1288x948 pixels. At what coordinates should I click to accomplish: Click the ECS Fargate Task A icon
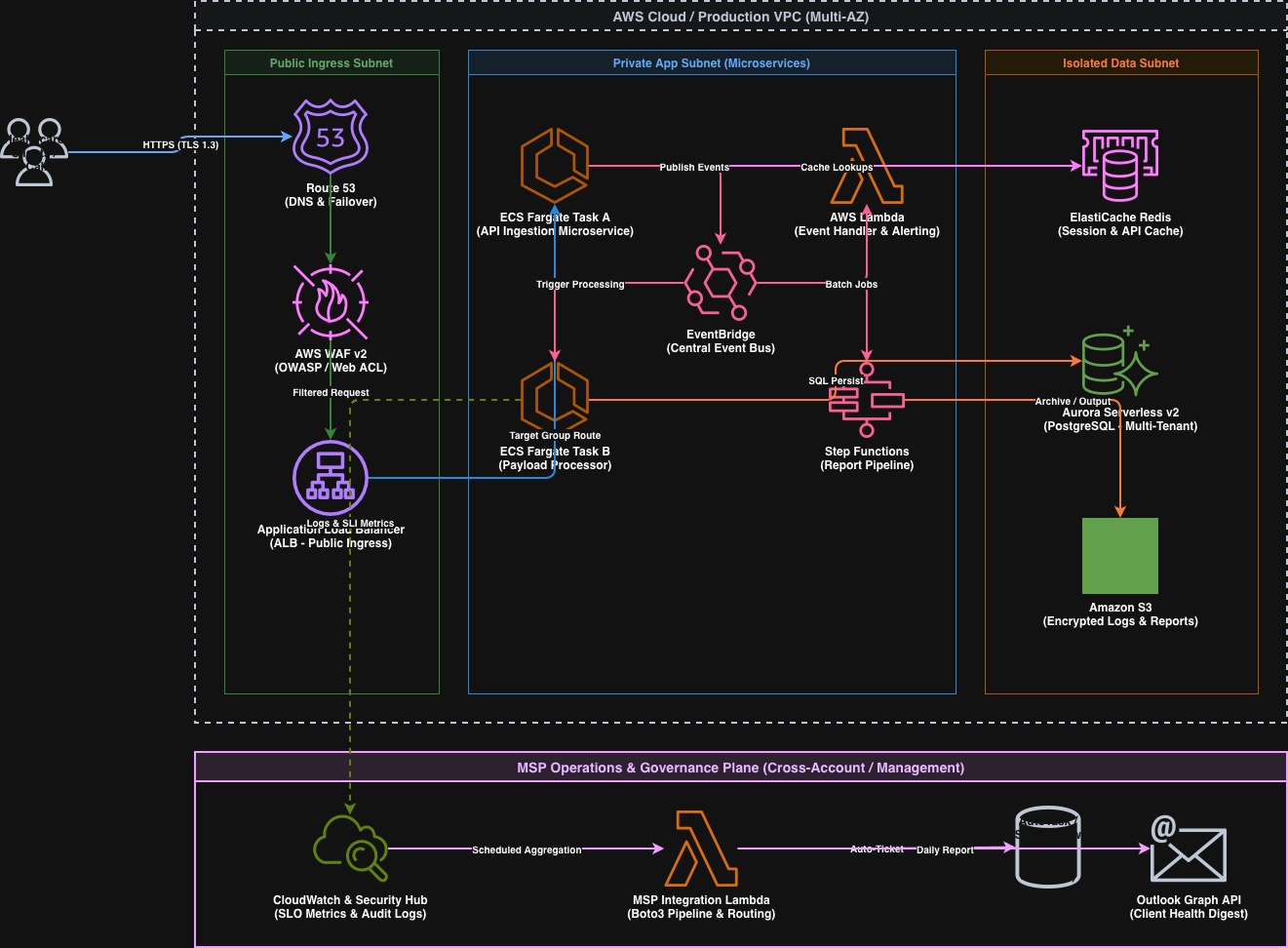[x=555, y=166]
